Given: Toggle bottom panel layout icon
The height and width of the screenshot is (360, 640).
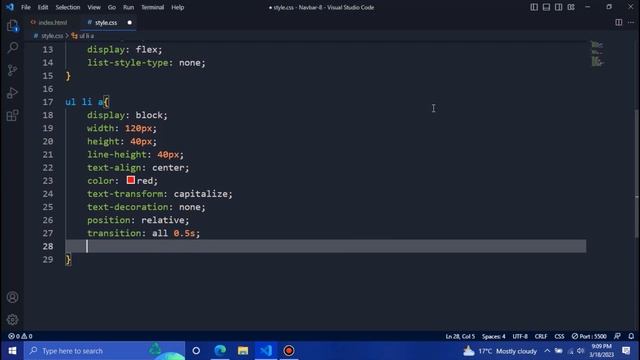Looking at the screenshot, I should 546,7.
